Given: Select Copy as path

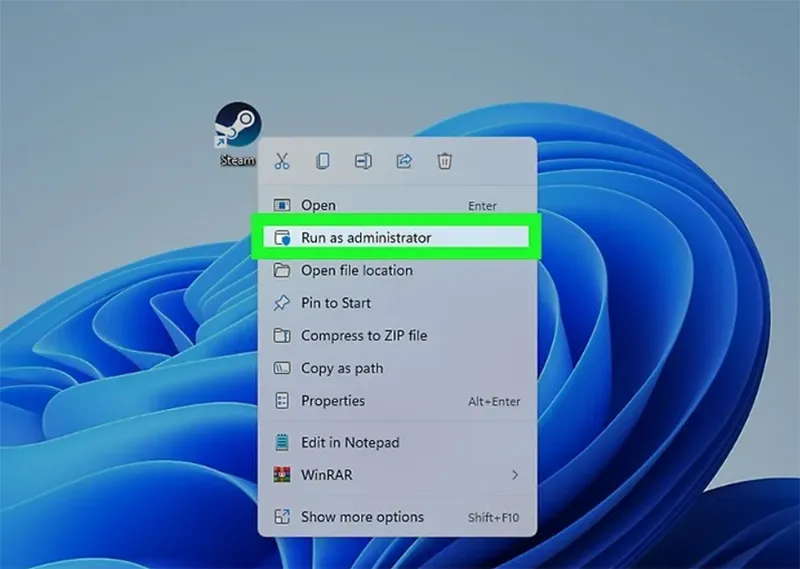Looking at the screenshot, I should pos(397,368).
